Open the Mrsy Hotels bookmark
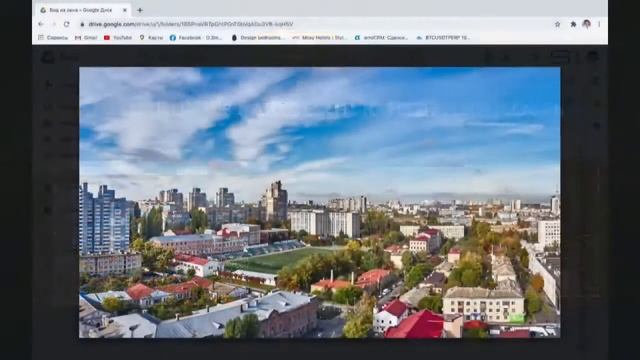Screen dimensions: 640x360 pyautogui.click(x=319, y=38)
